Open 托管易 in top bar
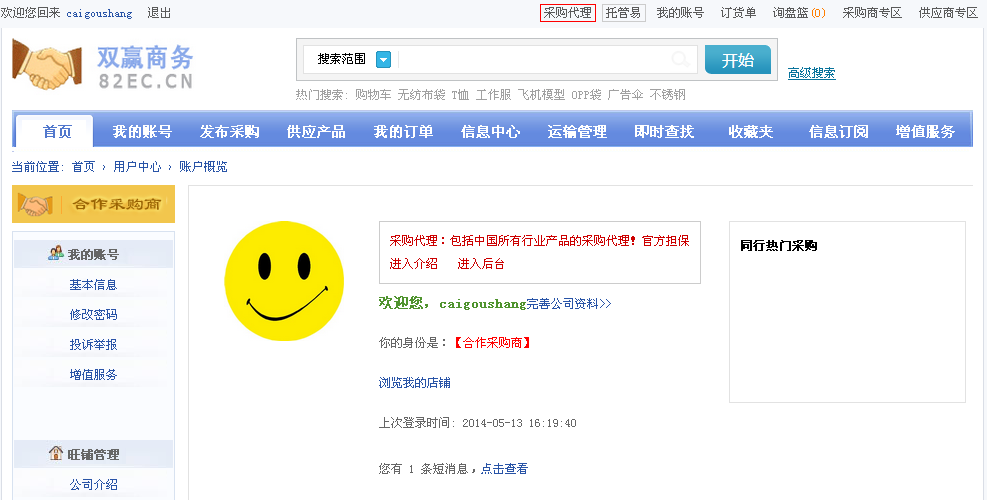 click(623, 13)
